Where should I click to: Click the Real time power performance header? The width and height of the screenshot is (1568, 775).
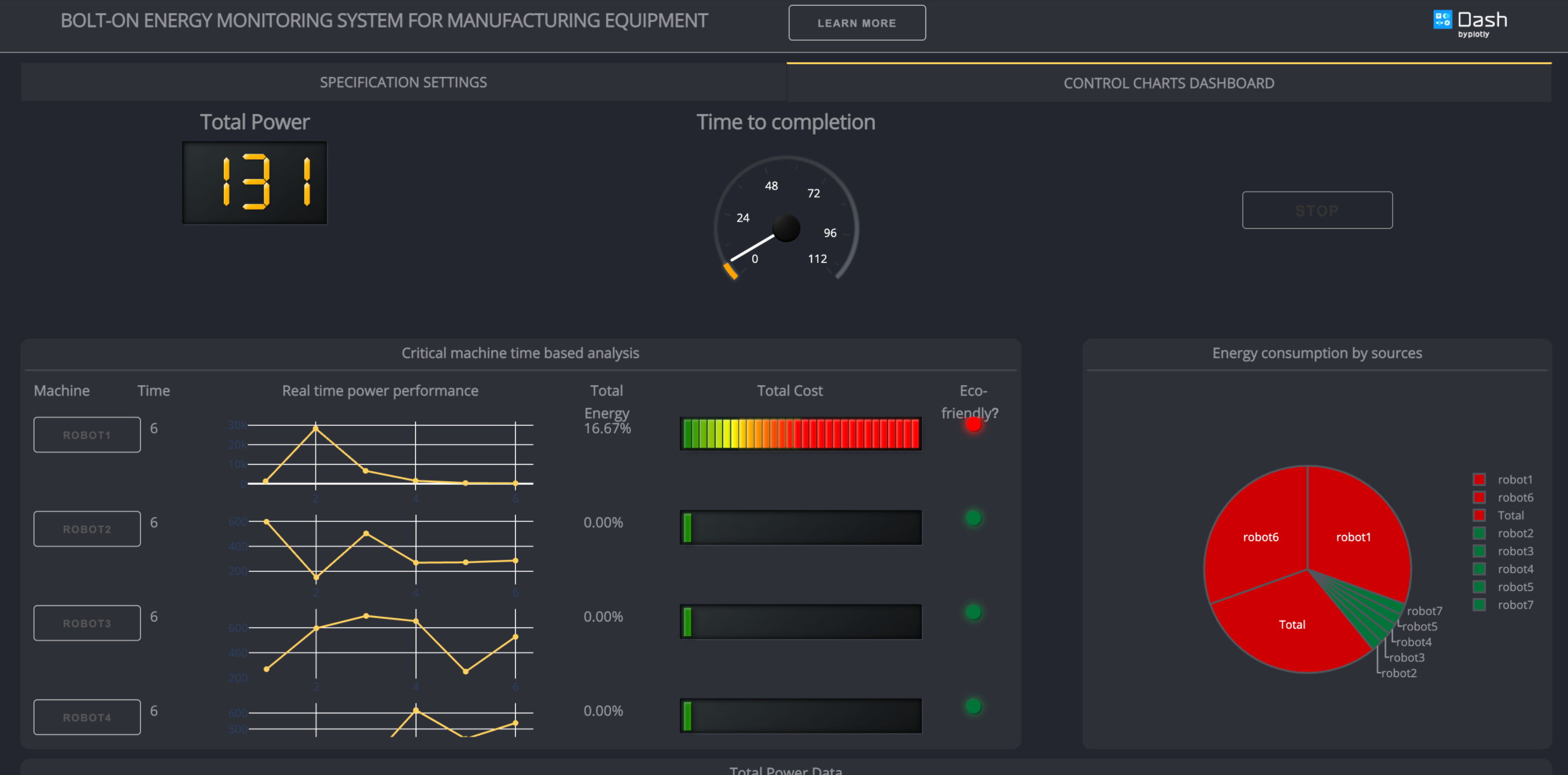(380, 390)
